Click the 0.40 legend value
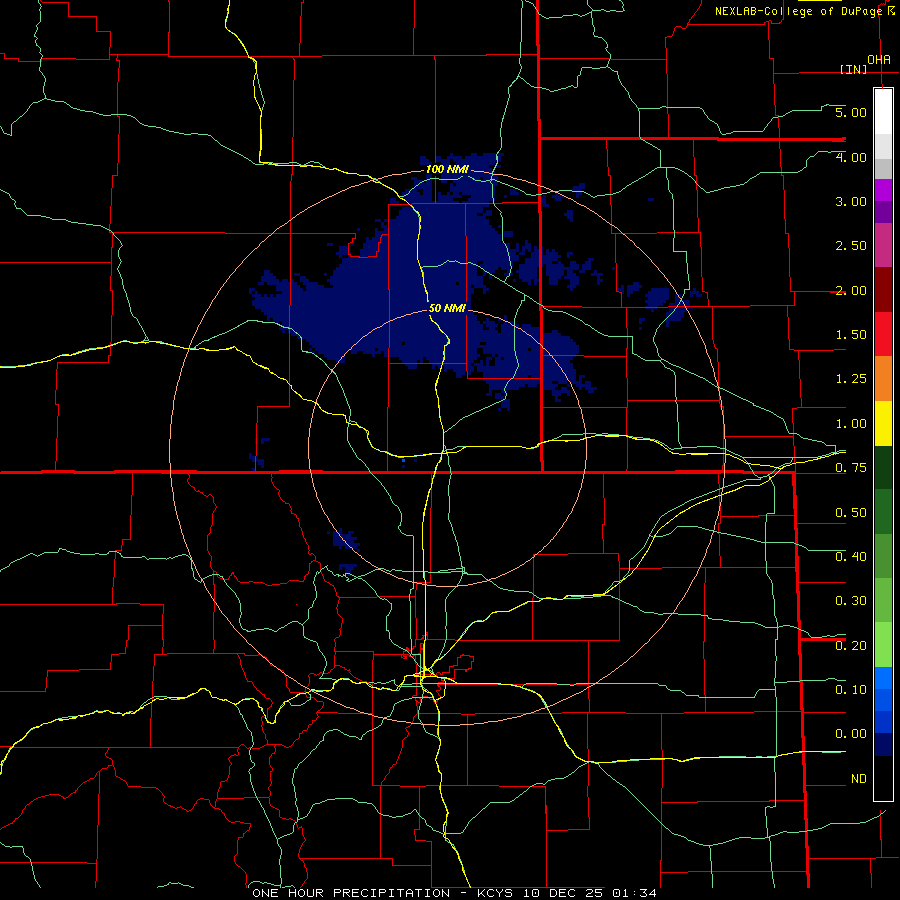This screenshot has width=900, height=900. (x=851, y=557)
